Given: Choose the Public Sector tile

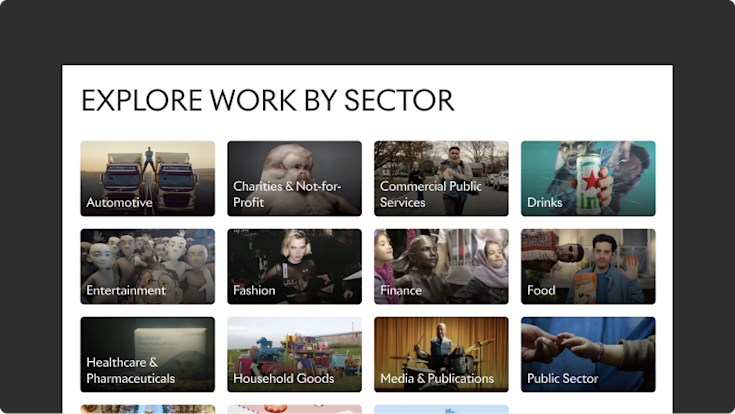Looking at the screenshot, I should (x=588, y=354).
